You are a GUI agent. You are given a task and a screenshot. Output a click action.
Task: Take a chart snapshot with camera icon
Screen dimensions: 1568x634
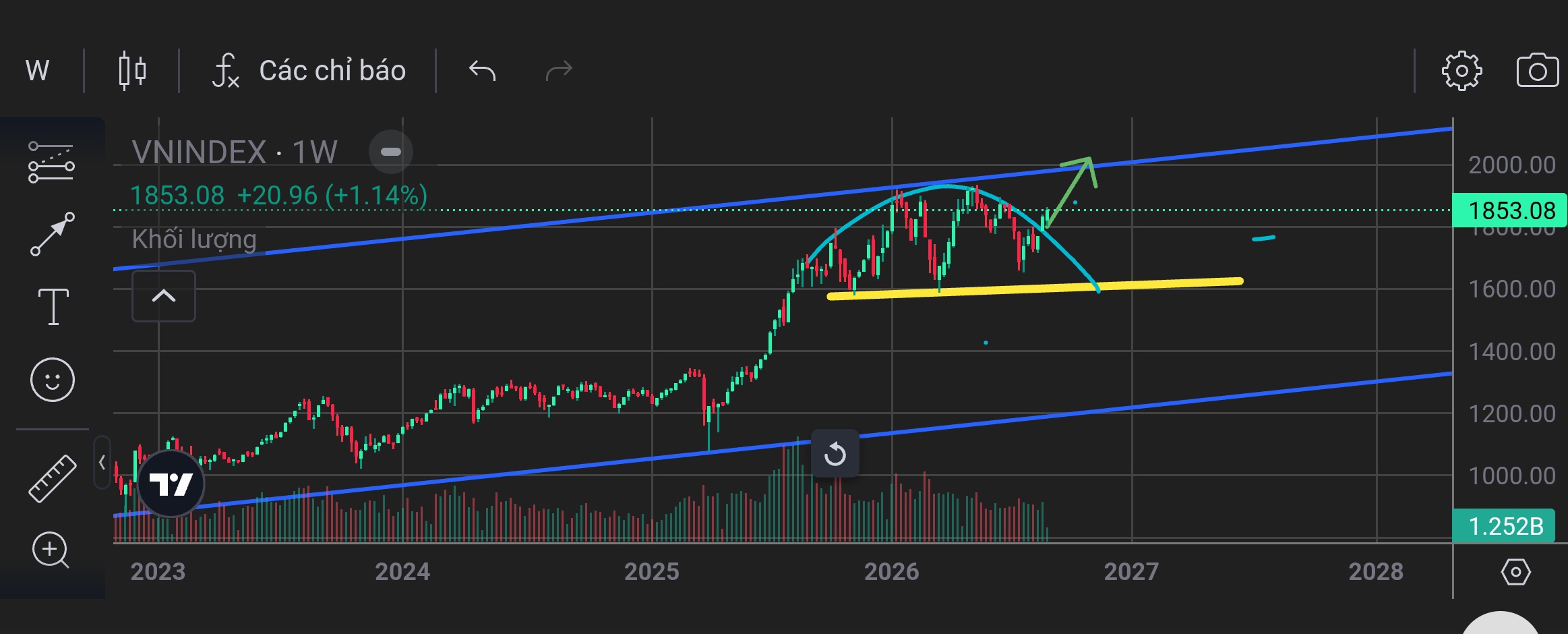click(x=1538, y=70)
